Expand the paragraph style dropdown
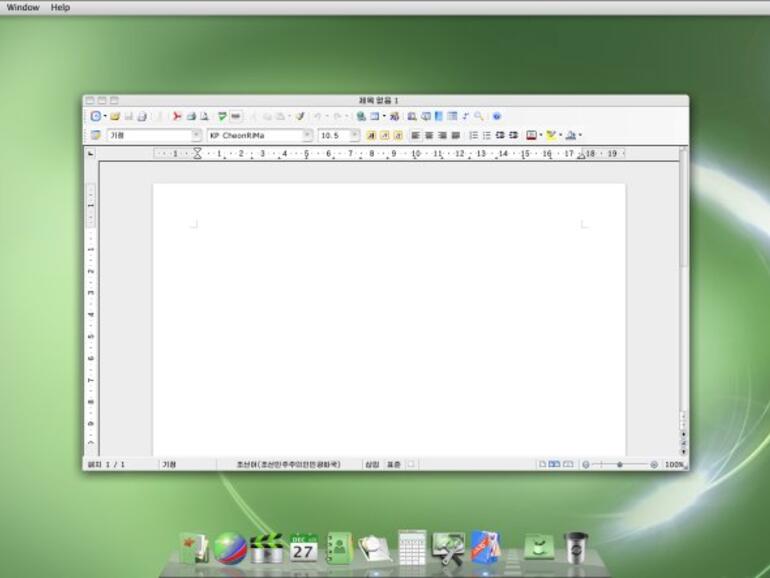770x578 pixels. click(196, 135)
